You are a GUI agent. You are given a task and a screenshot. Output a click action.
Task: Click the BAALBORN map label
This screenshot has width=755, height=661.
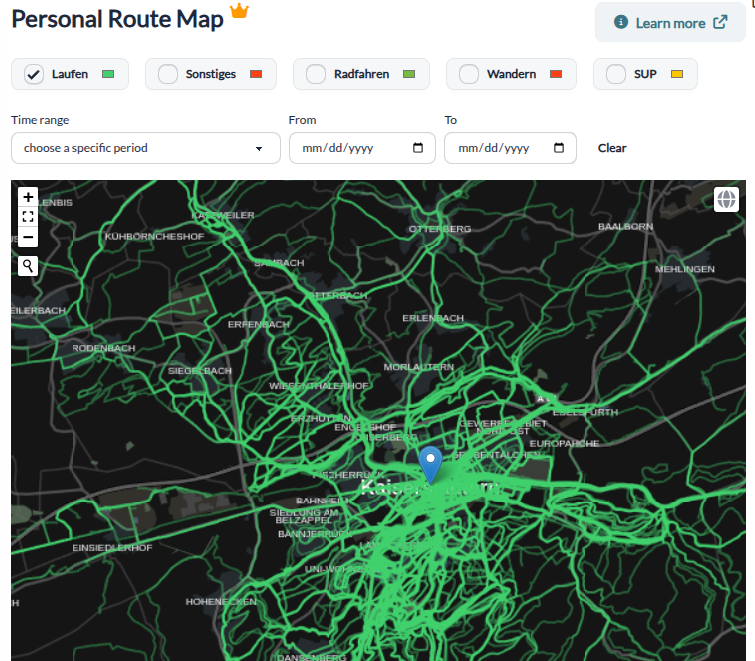pyautogui.click(x=625, y=226)
